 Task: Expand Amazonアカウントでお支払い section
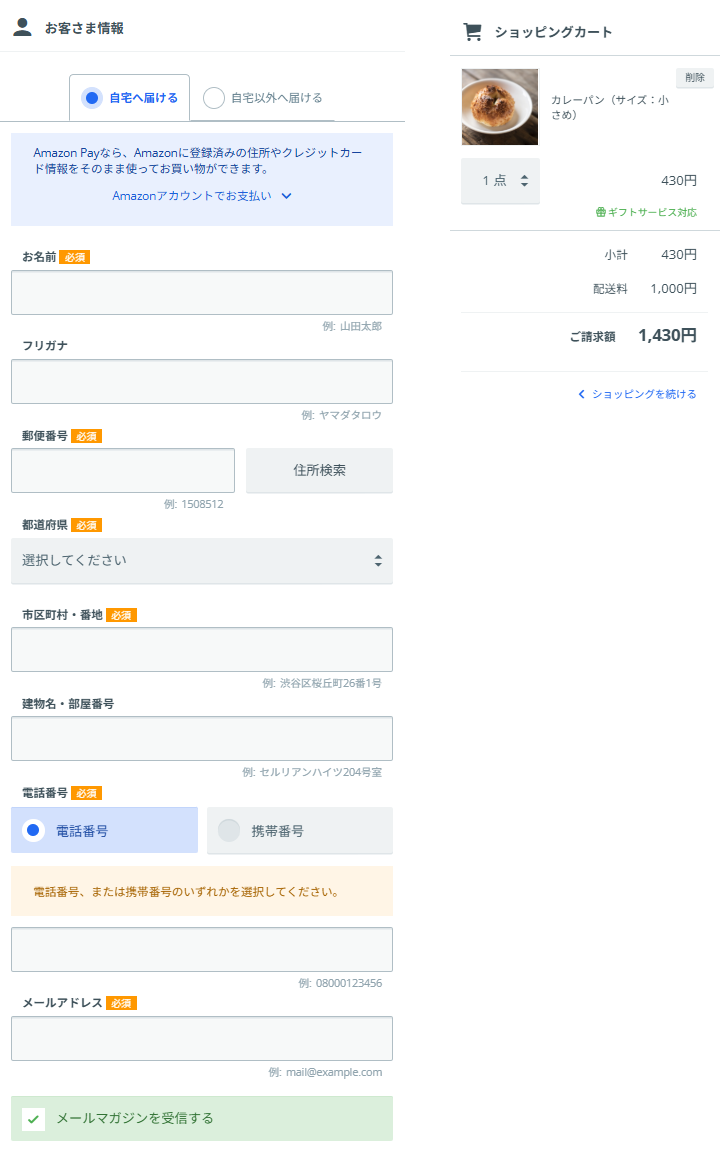[202, 196]
